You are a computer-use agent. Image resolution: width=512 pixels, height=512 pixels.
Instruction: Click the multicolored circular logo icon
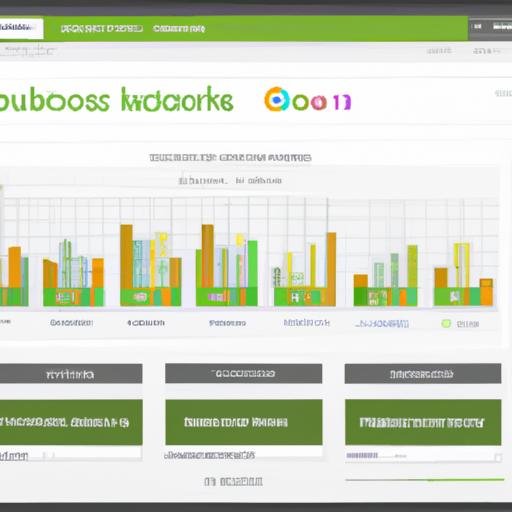[277, 99]
